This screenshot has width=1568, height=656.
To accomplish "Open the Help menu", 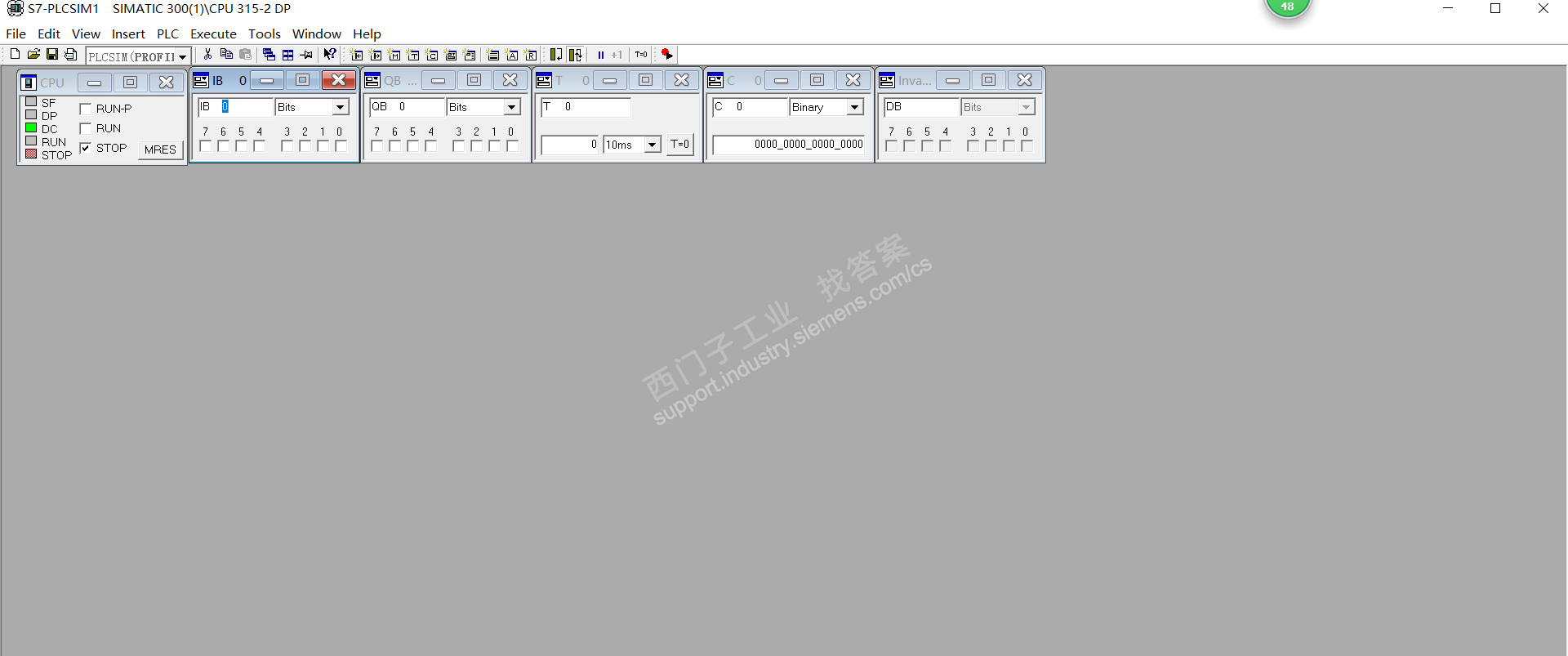I will 367,33.
